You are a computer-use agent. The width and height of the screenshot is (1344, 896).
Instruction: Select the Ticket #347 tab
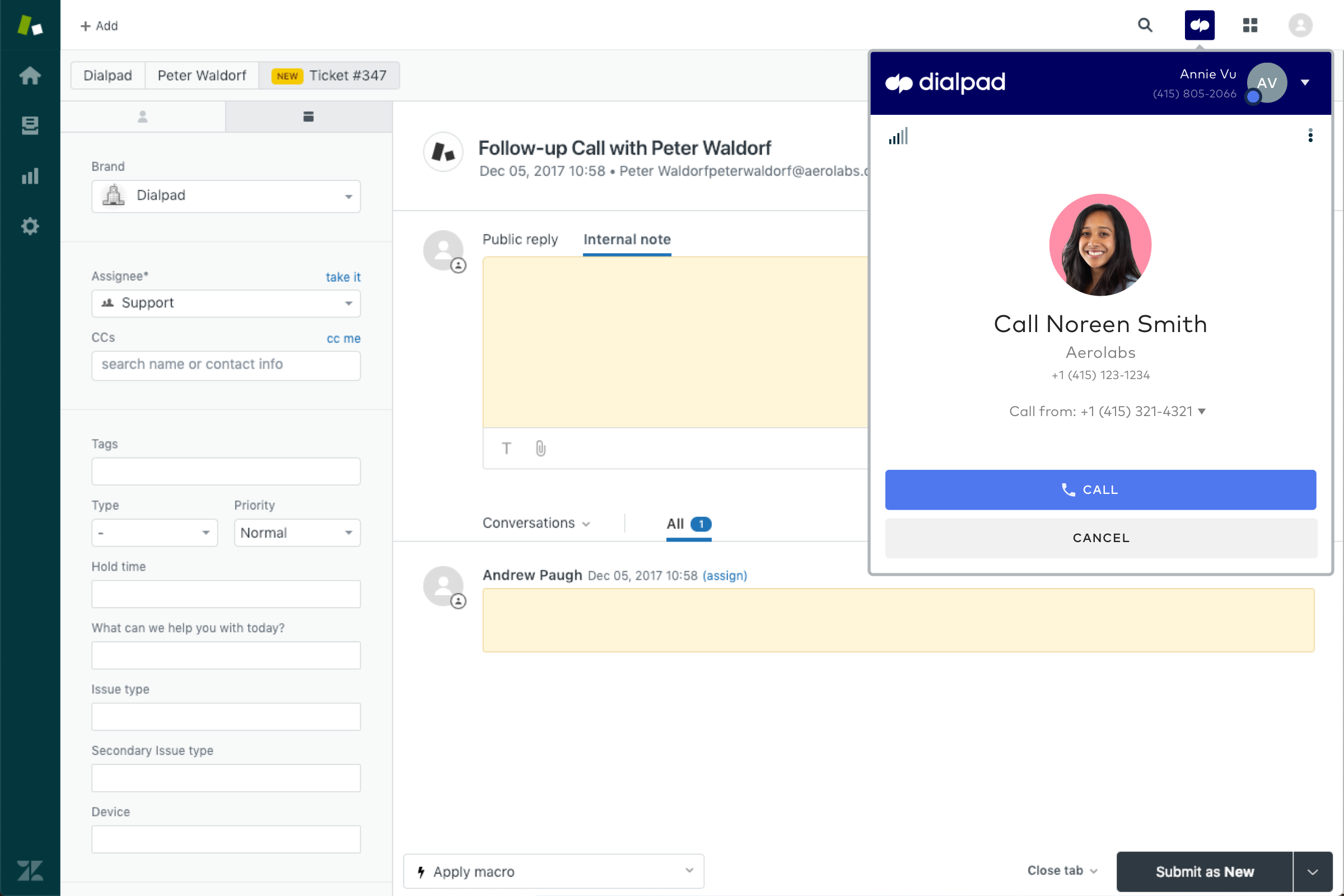pos(329,76)
